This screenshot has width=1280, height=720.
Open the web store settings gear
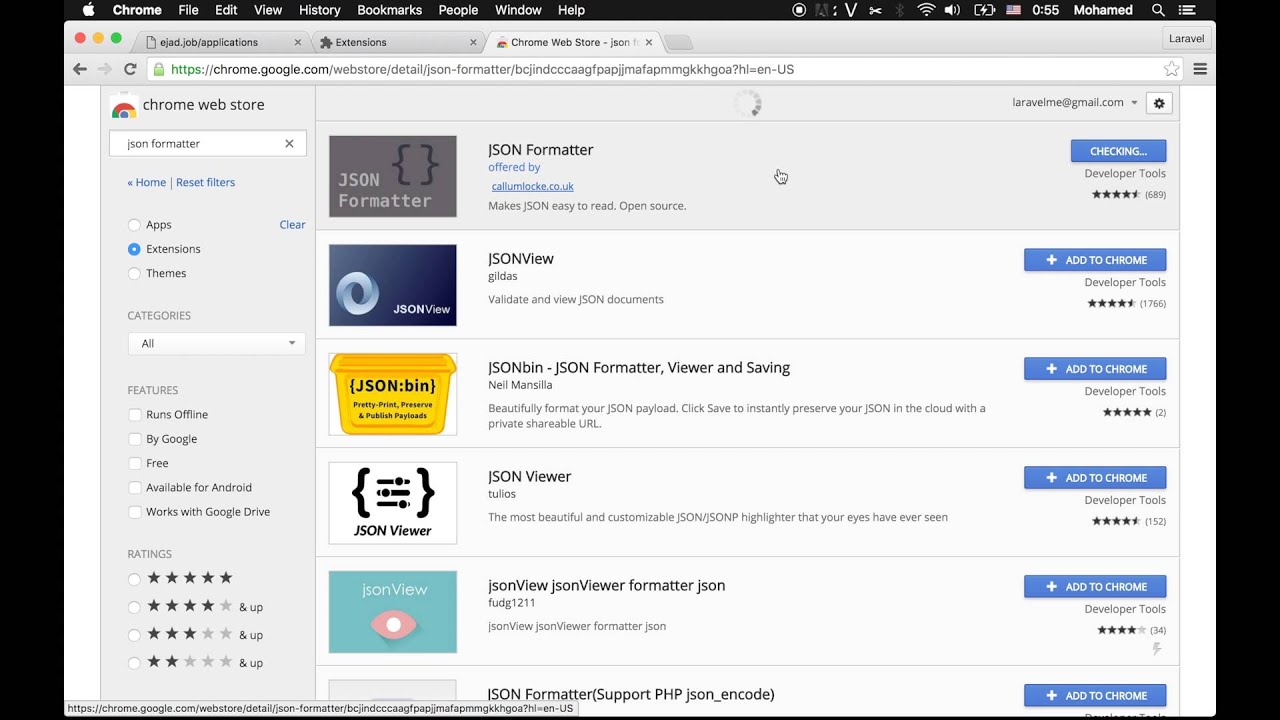(1159, 103)
